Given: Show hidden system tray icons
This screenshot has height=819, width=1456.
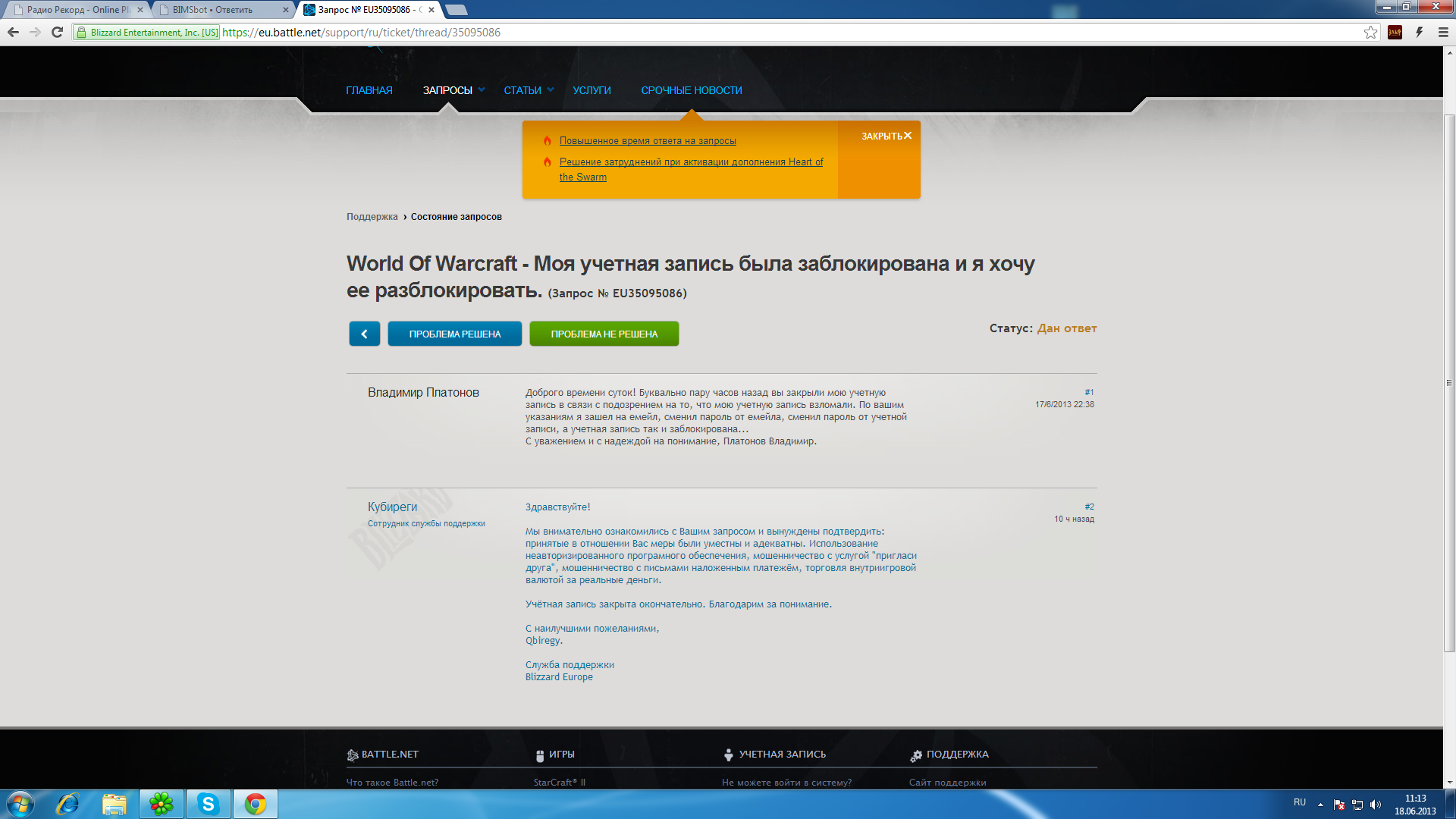Looking at the screenshot, I should 1320,805.
